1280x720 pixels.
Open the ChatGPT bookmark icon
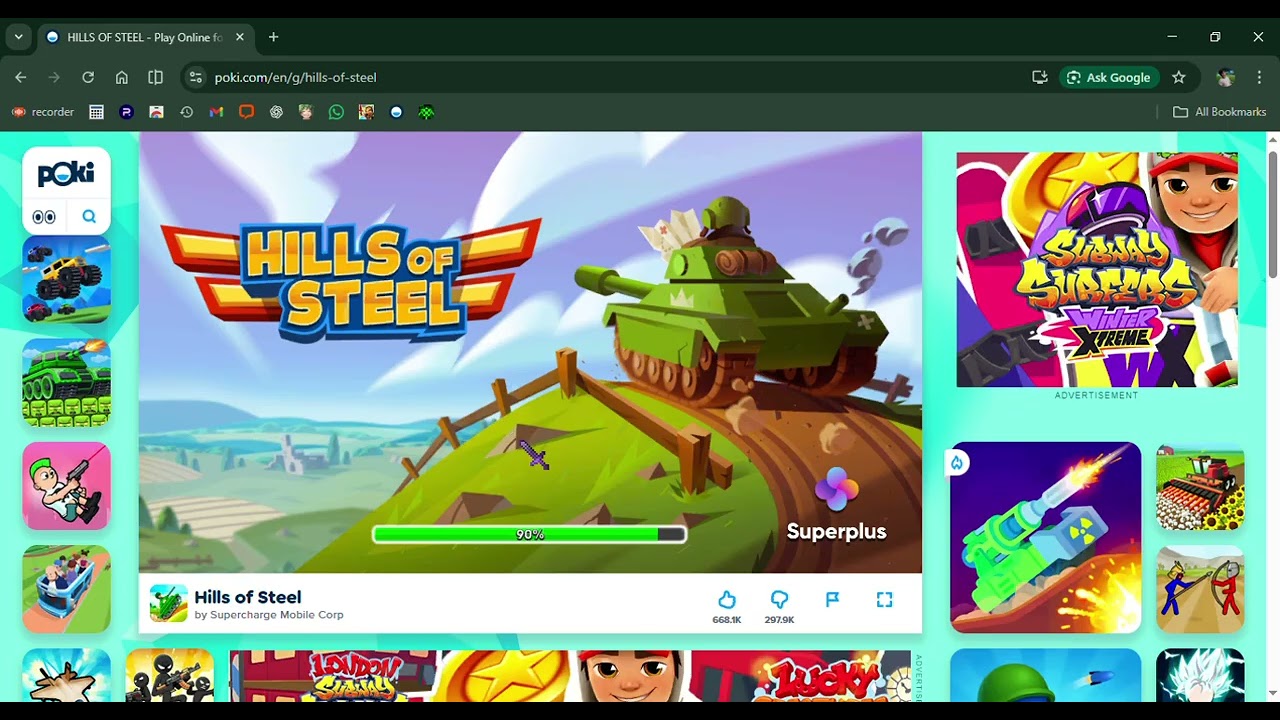(276, 112)
